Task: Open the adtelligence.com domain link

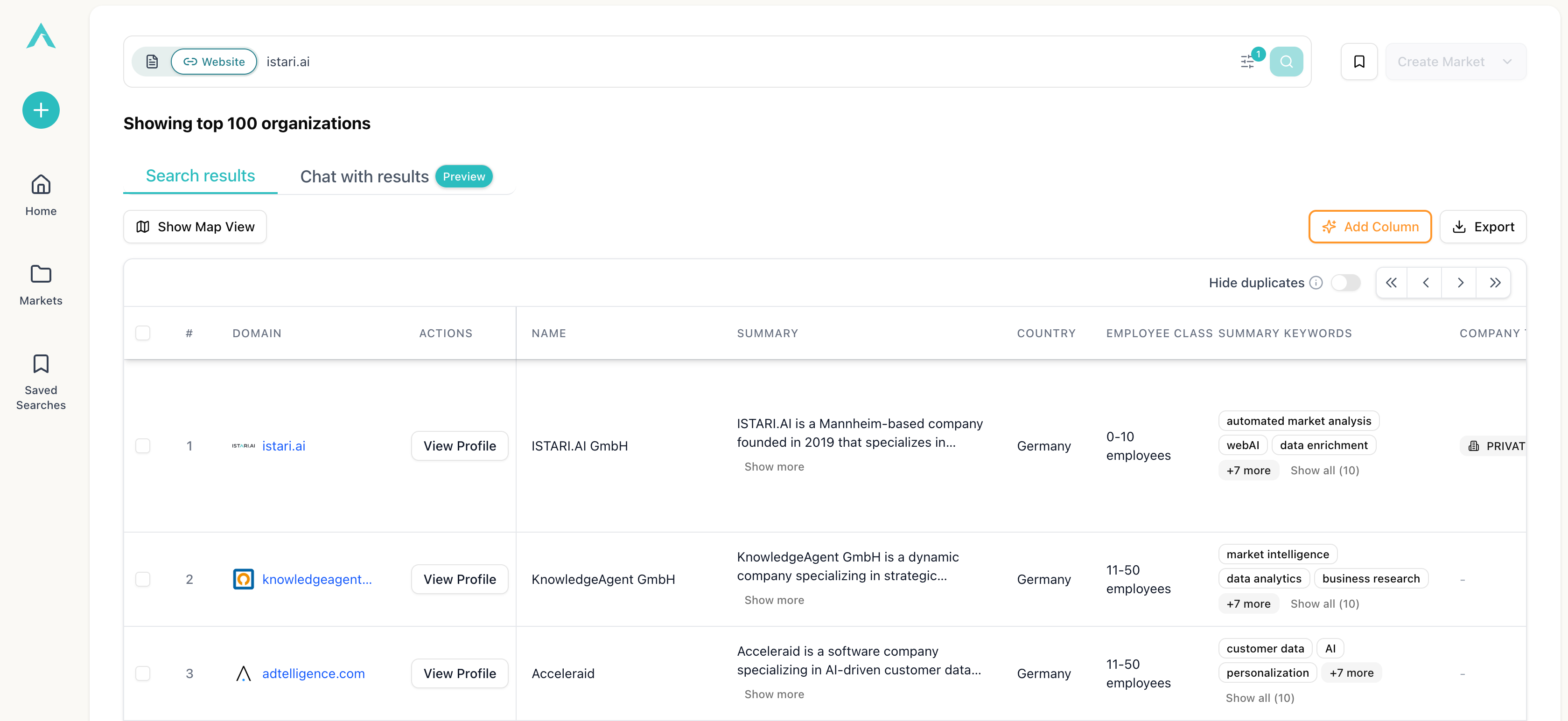Action: (x=314, y=673)
